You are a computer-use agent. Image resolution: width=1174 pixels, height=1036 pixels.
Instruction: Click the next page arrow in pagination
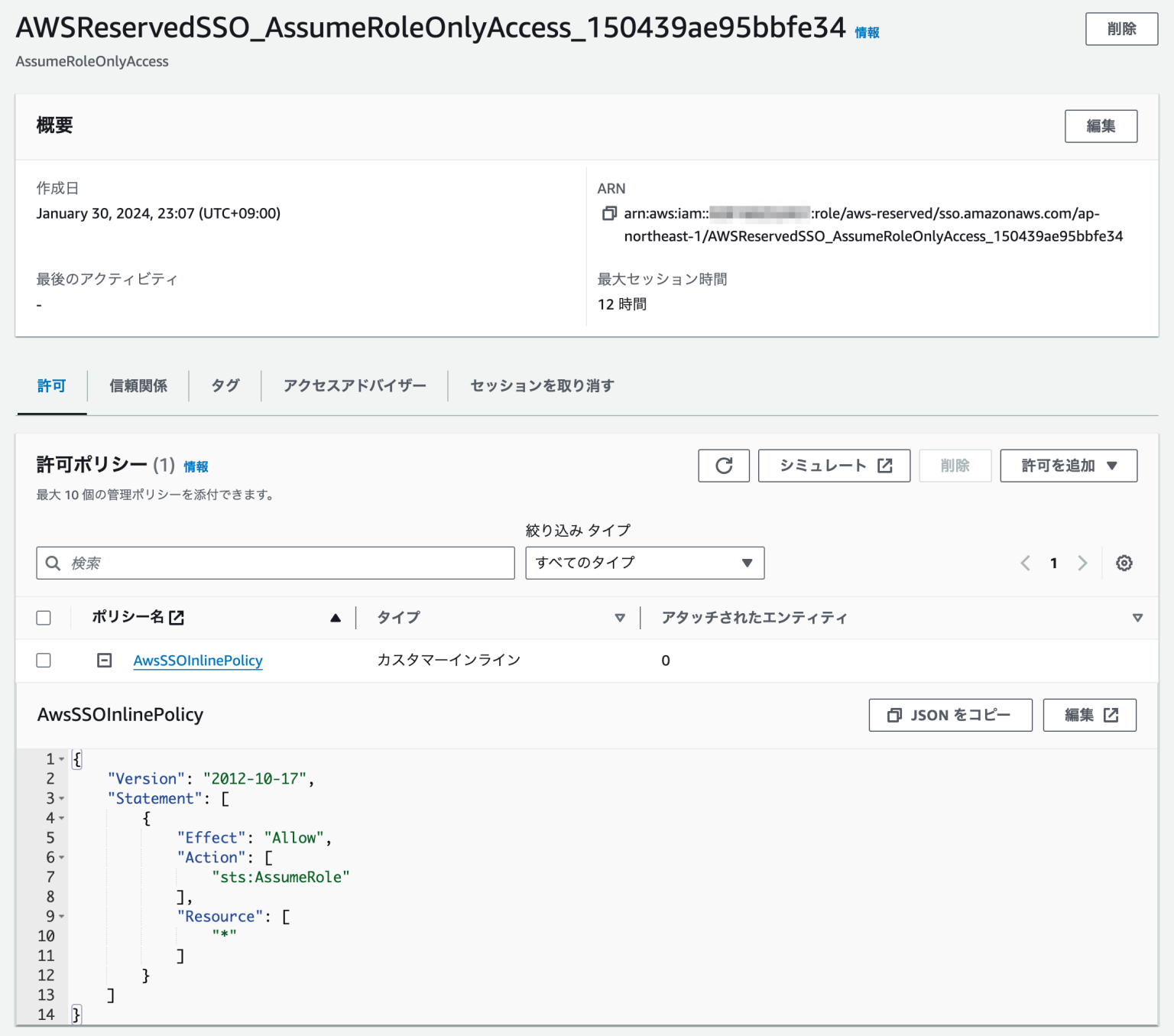1082,563
